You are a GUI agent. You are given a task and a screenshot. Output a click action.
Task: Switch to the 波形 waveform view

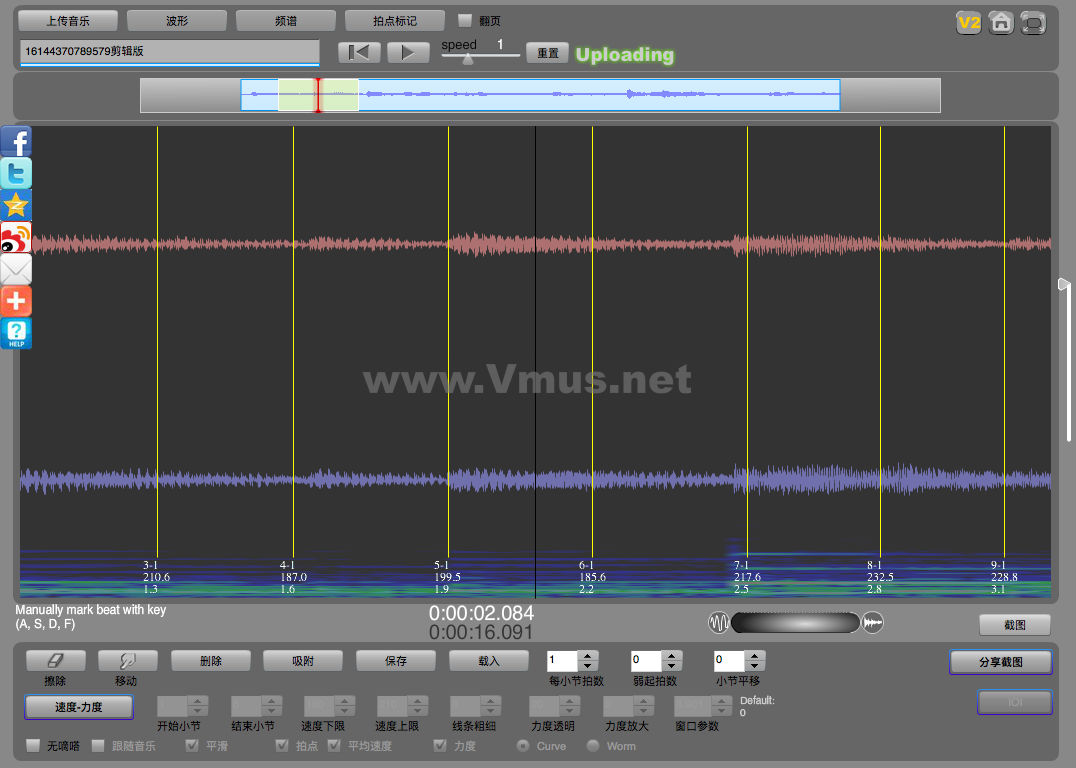click(x=176, y=20)
